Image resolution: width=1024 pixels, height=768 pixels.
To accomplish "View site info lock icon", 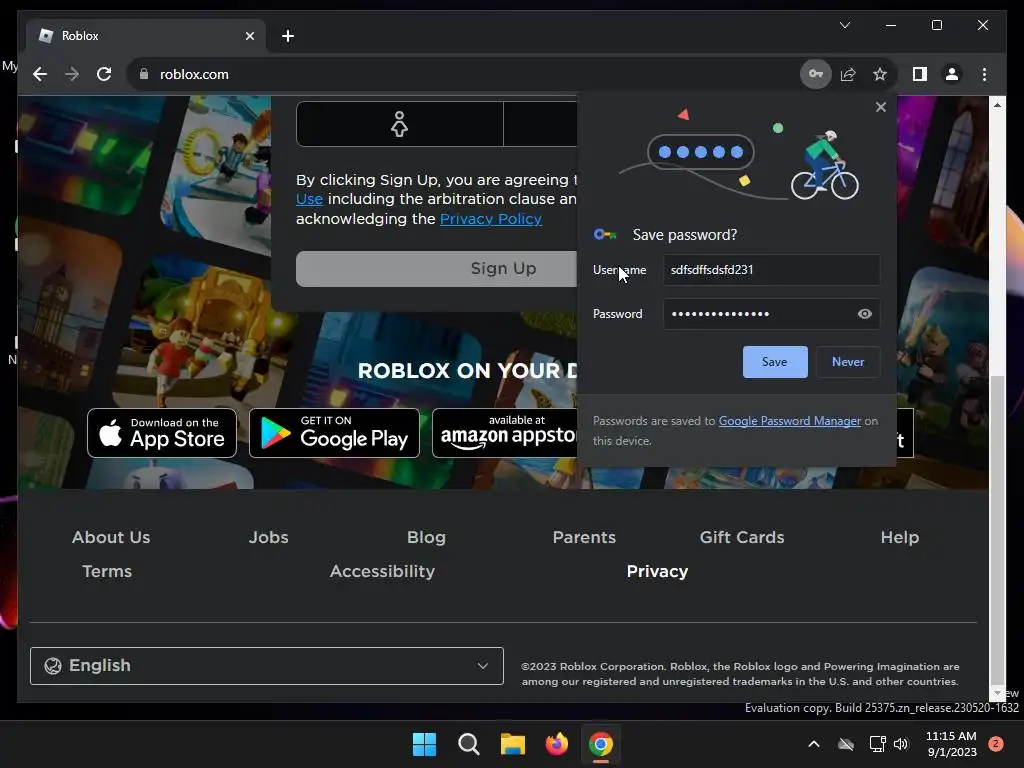I will pos(144,74).
